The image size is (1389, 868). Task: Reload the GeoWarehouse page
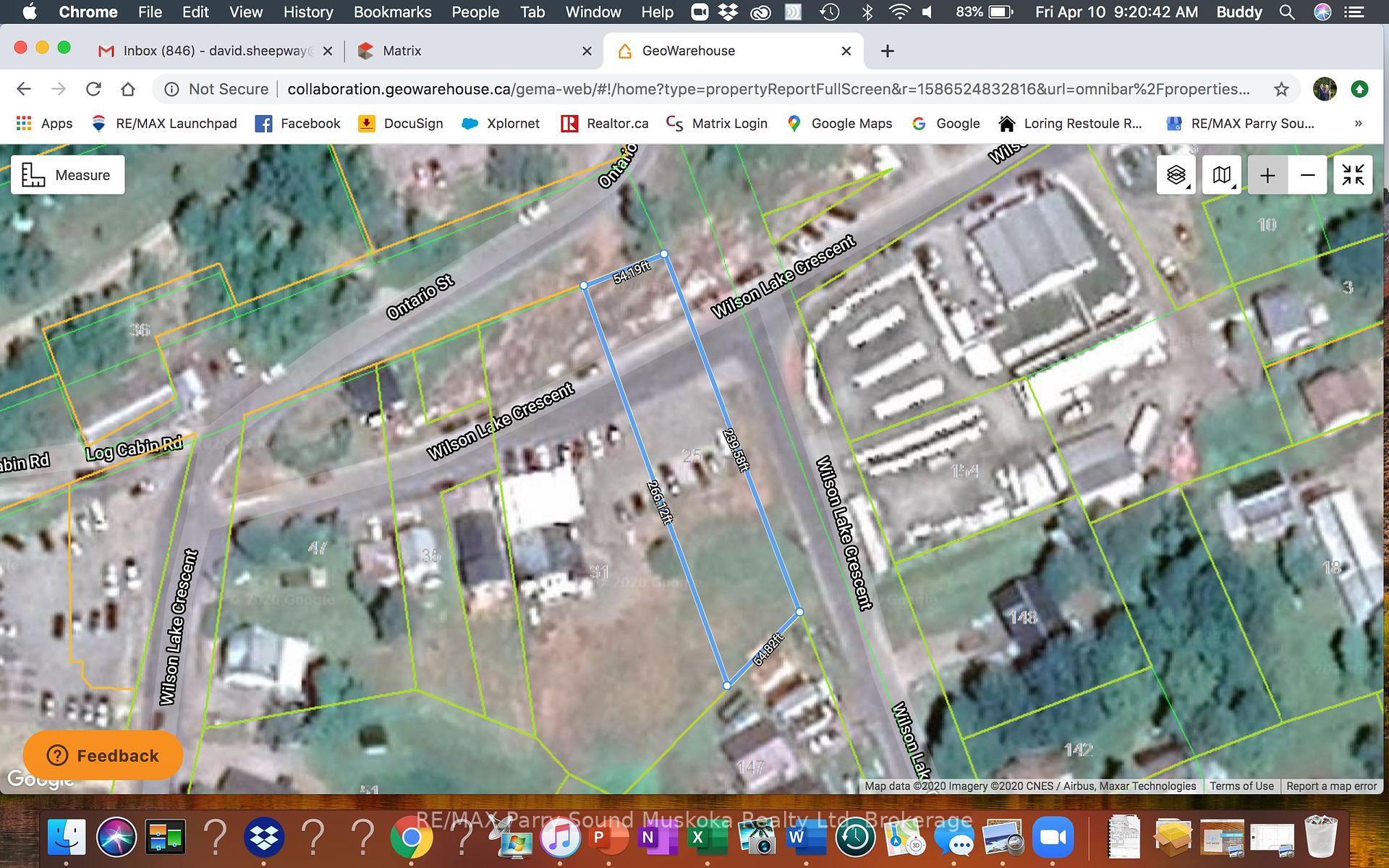(93, 89)
